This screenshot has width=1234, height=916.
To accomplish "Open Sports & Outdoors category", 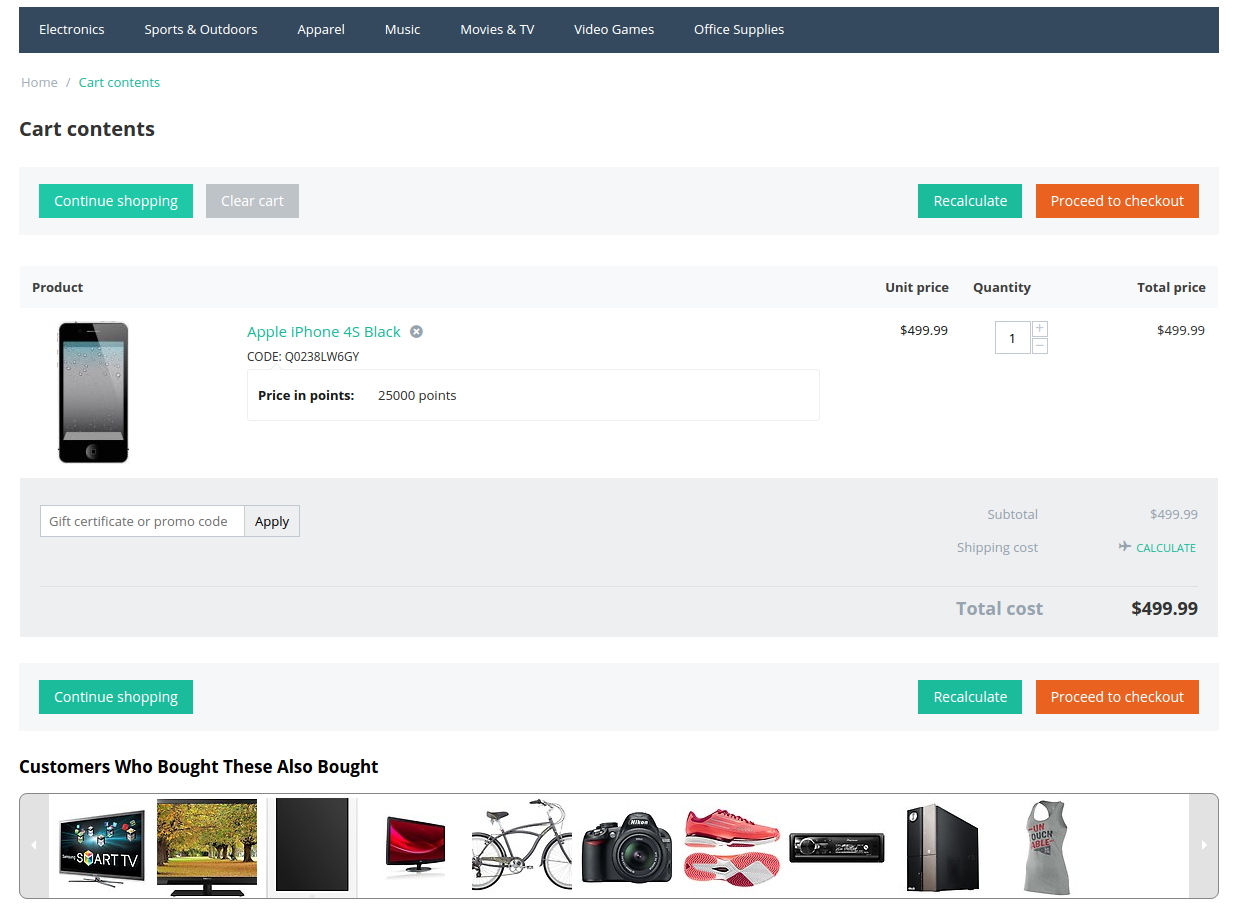I will [201, 30].
